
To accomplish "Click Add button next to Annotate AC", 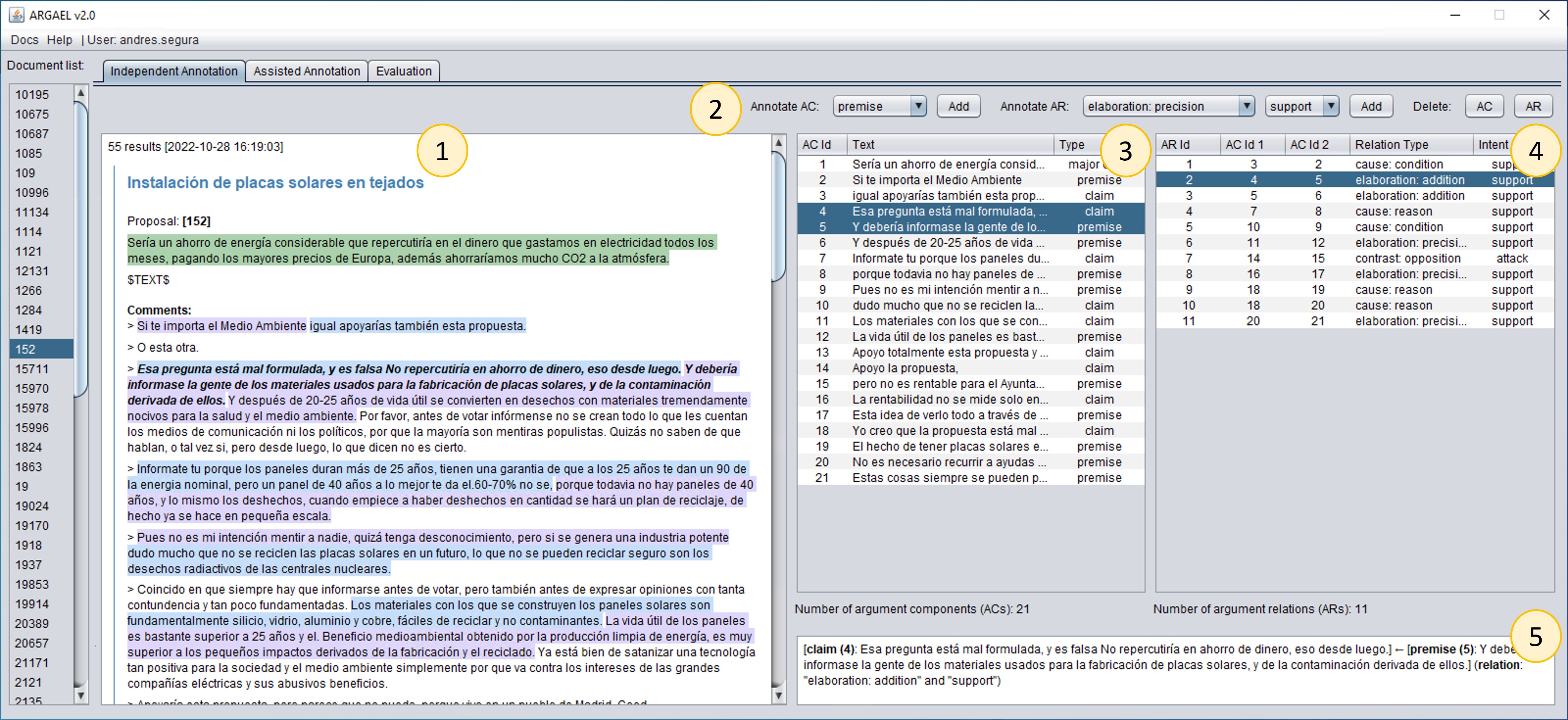I will 958,107.
